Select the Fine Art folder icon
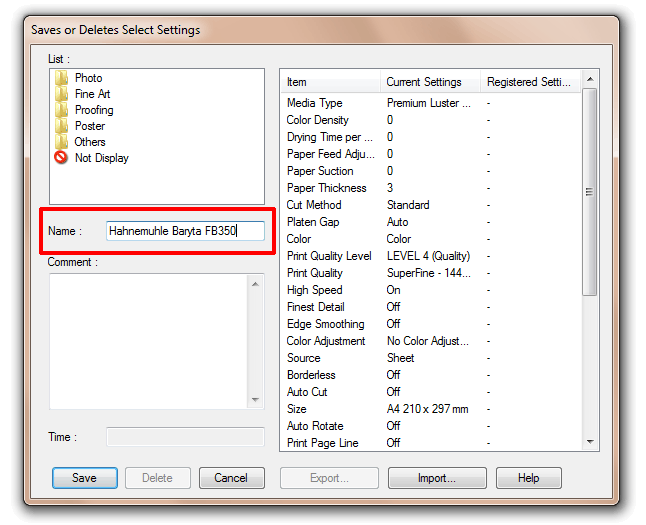The height and width of the screenshot is (525, 646). (x=61, y=94)
